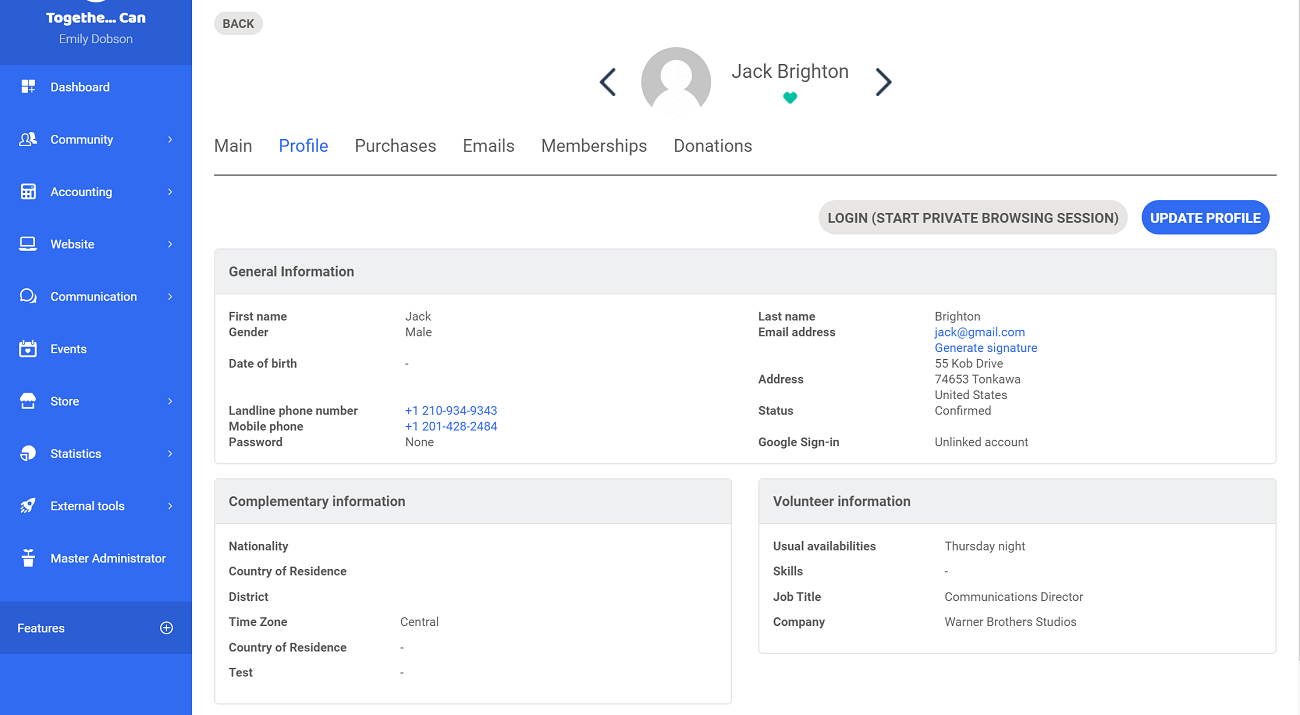Click the green heart icon under name
The width and height of the screenshot is (1300, 715).
[x=790, y=98]
